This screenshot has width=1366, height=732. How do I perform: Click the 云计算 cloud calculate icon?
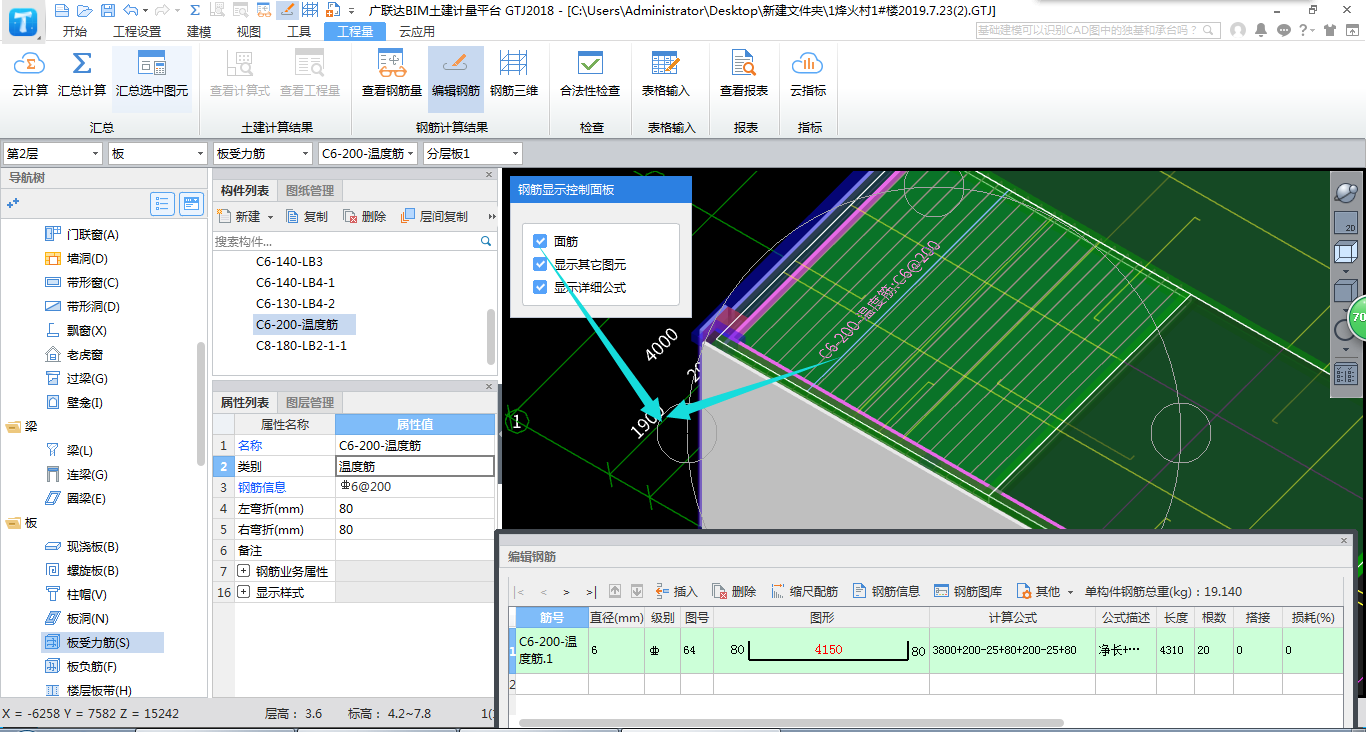30,66
